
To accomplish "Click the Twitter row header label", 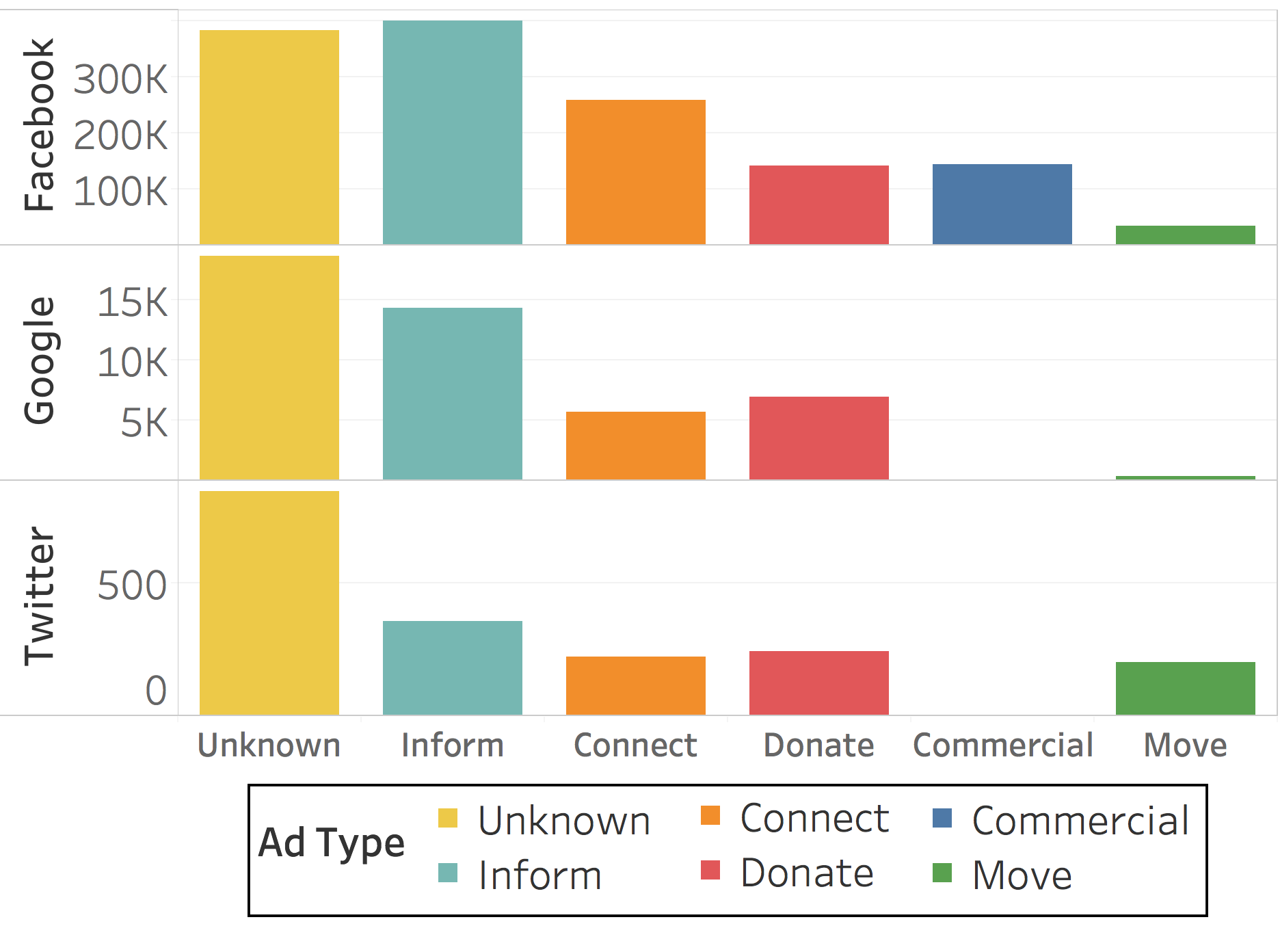I will (39, 596).
